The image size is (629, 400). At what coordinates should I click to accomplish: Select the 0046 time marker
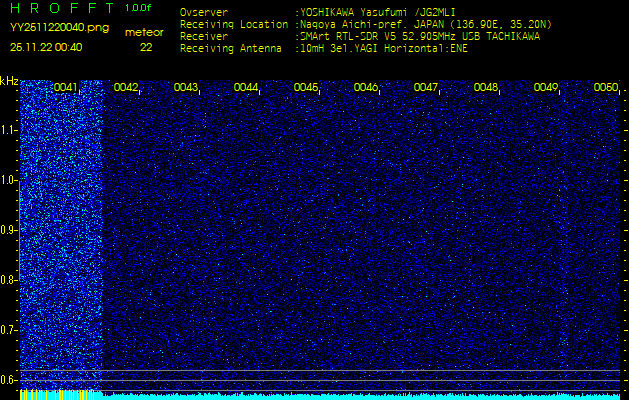pos(366,88)
